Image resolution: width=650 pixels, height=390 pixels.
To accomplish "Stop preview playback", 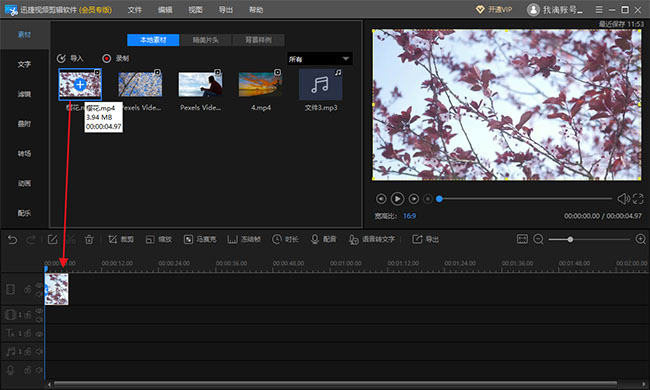I will (x=428, y=199).
